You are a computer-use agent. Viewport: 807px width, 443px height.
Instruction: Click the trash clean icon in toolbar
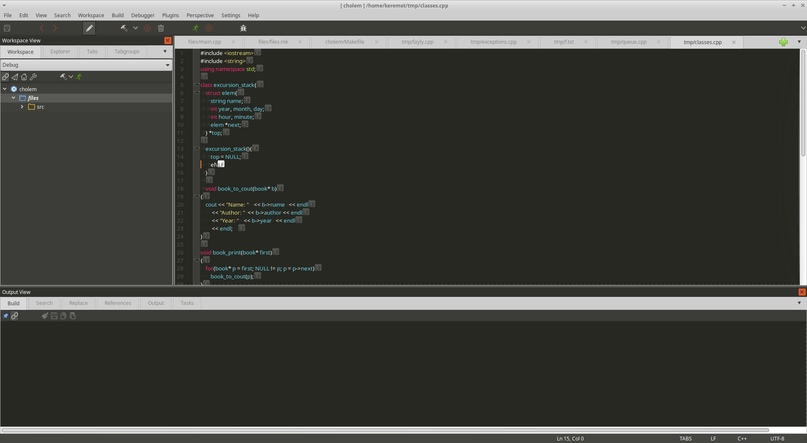(161, 28)
